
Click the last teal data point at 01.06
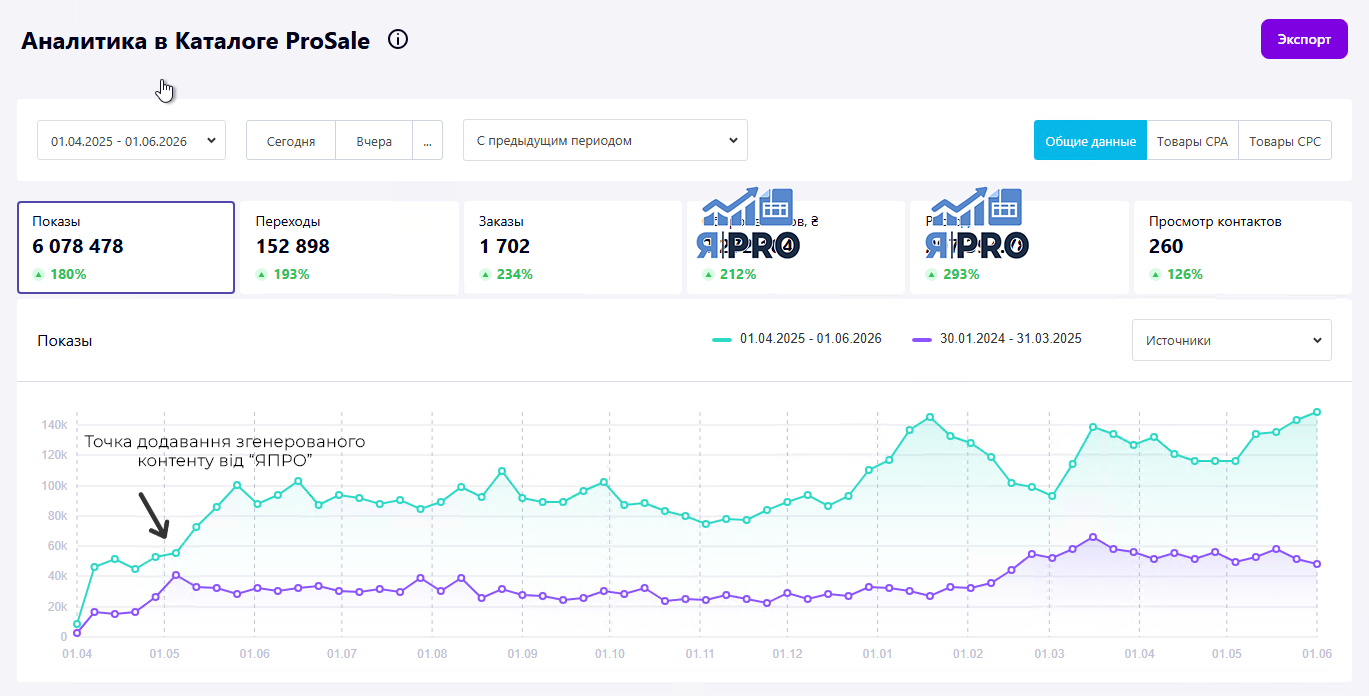(x=1317, y=412)
